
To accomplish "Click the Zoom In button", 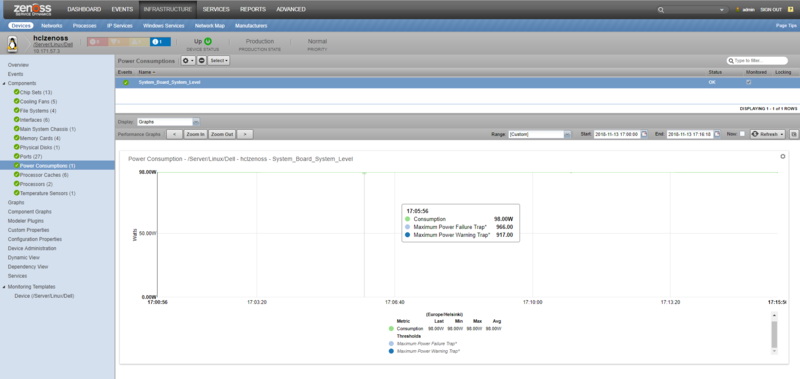I will (x=195, y=134).
